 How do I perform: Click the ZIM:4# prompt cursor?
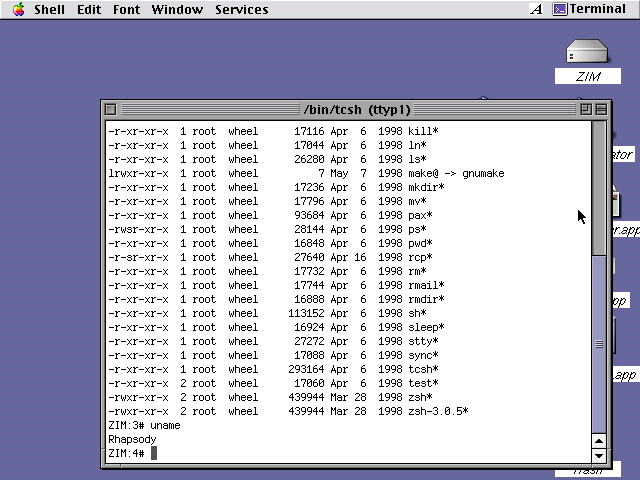[154, 453]
